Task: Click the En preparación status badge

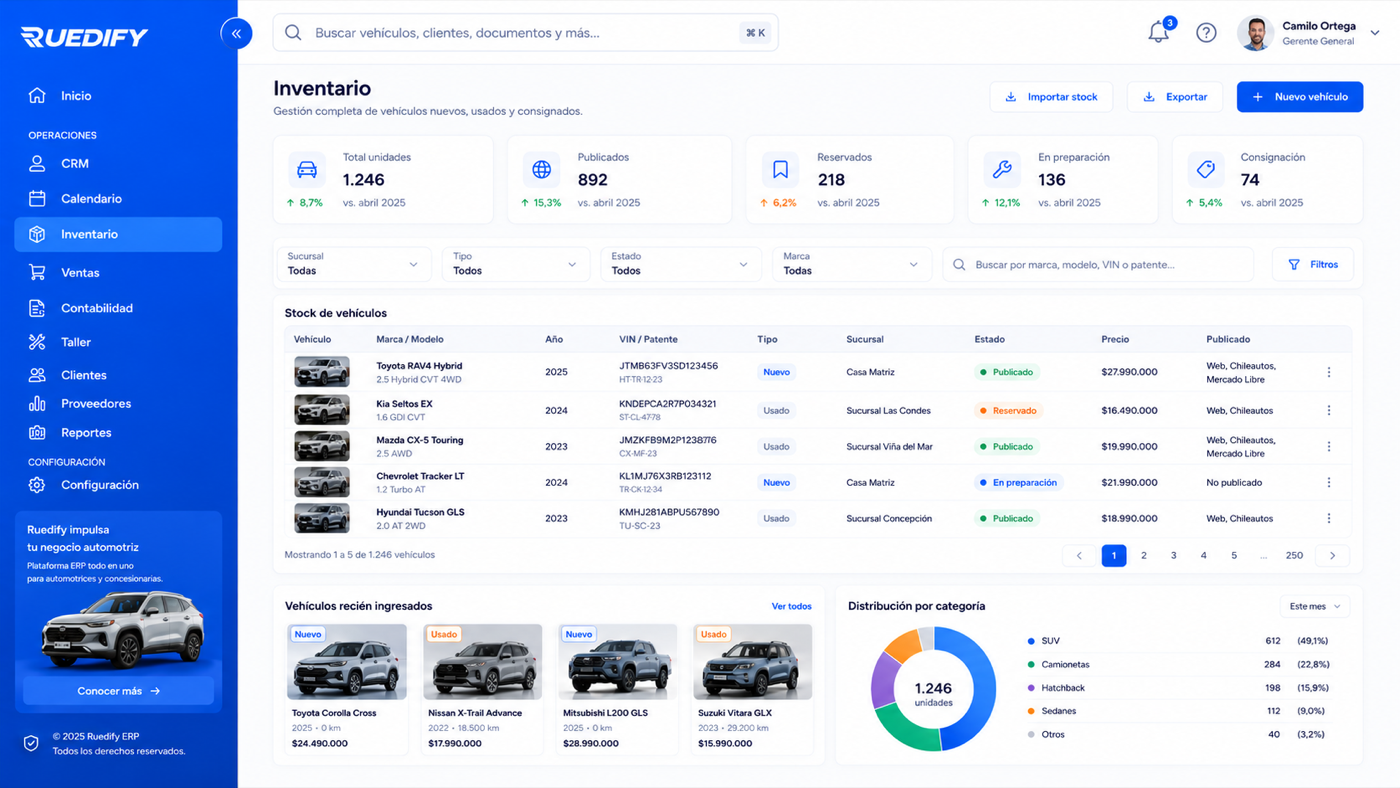Action: [x=1018, y=482]
